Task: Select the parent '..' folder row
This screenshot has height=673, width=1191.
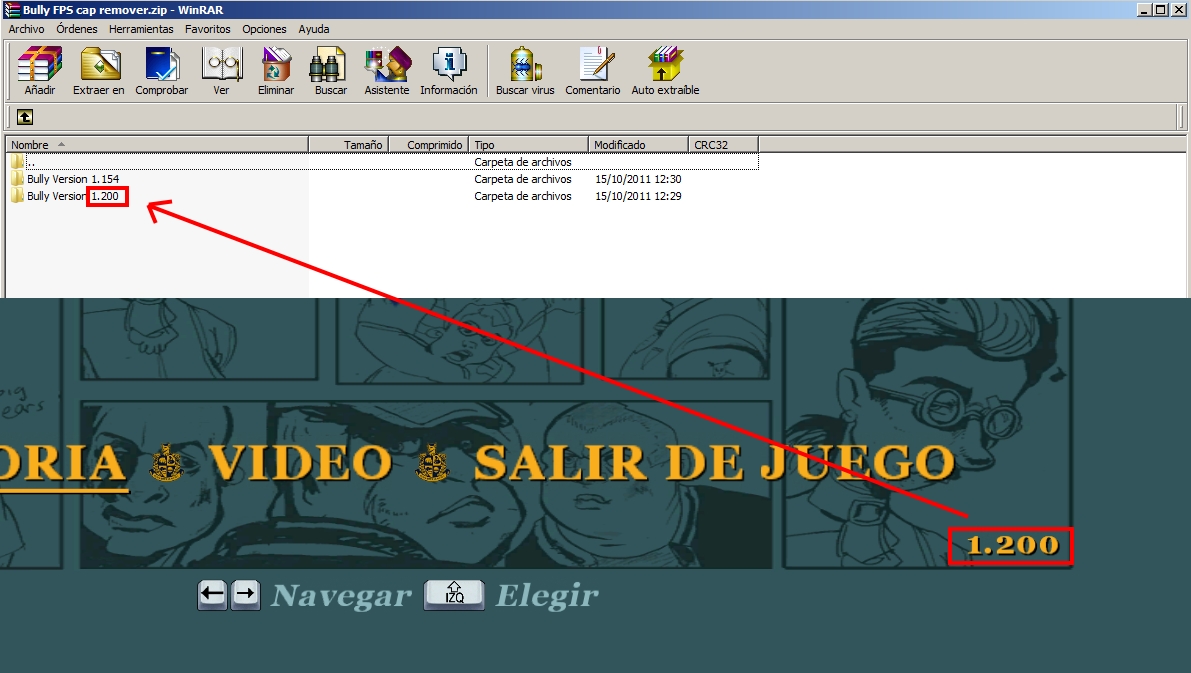Action: click(382, 162)
